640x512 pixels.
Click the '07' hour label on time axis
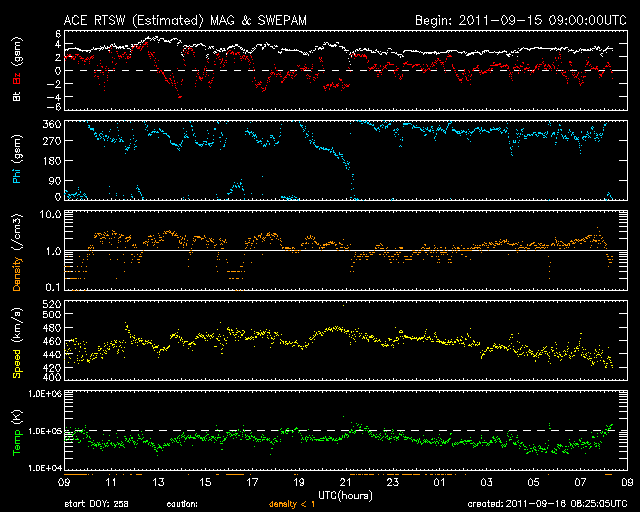click(x=580, y=483)
